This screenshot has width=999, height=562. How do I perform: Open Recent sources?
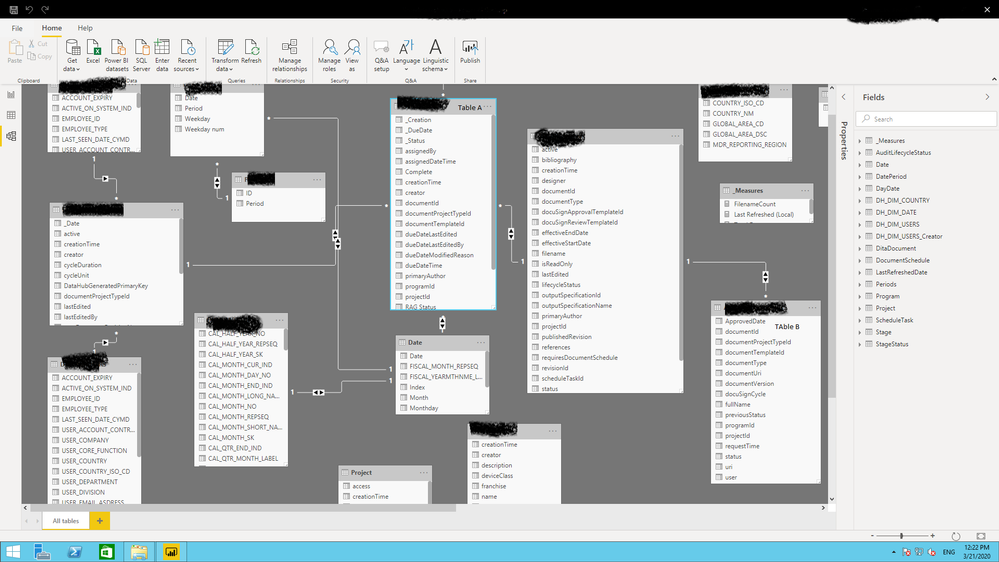pyautogui.click(x=187, y=55)
